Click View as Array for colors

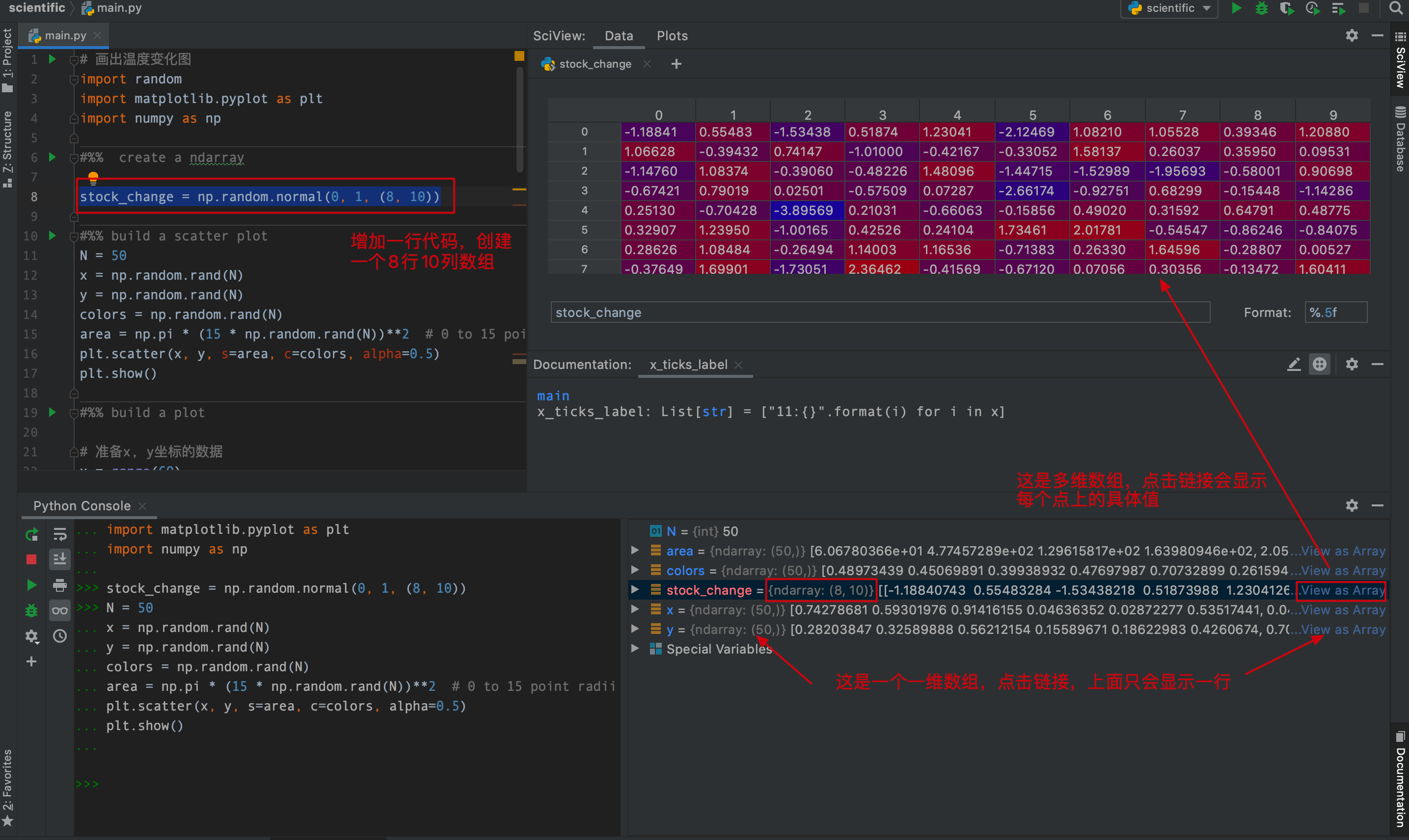click(x=1343, y=571)
